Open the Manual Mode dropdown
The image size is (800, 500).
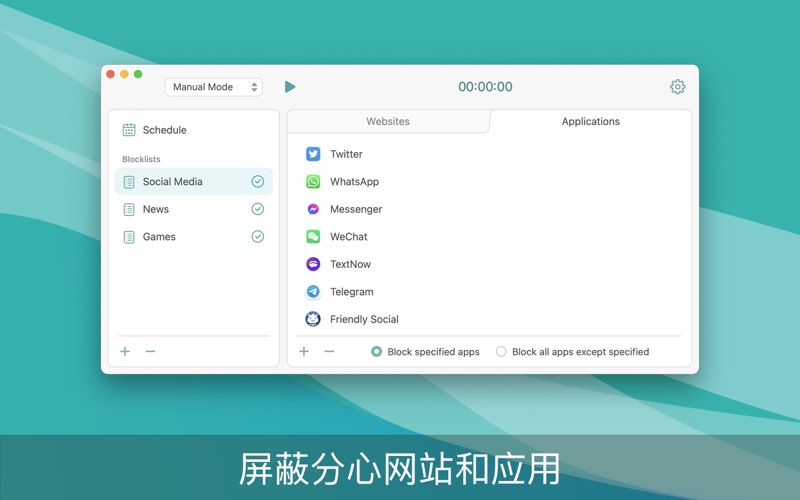(x=214, y=87)
